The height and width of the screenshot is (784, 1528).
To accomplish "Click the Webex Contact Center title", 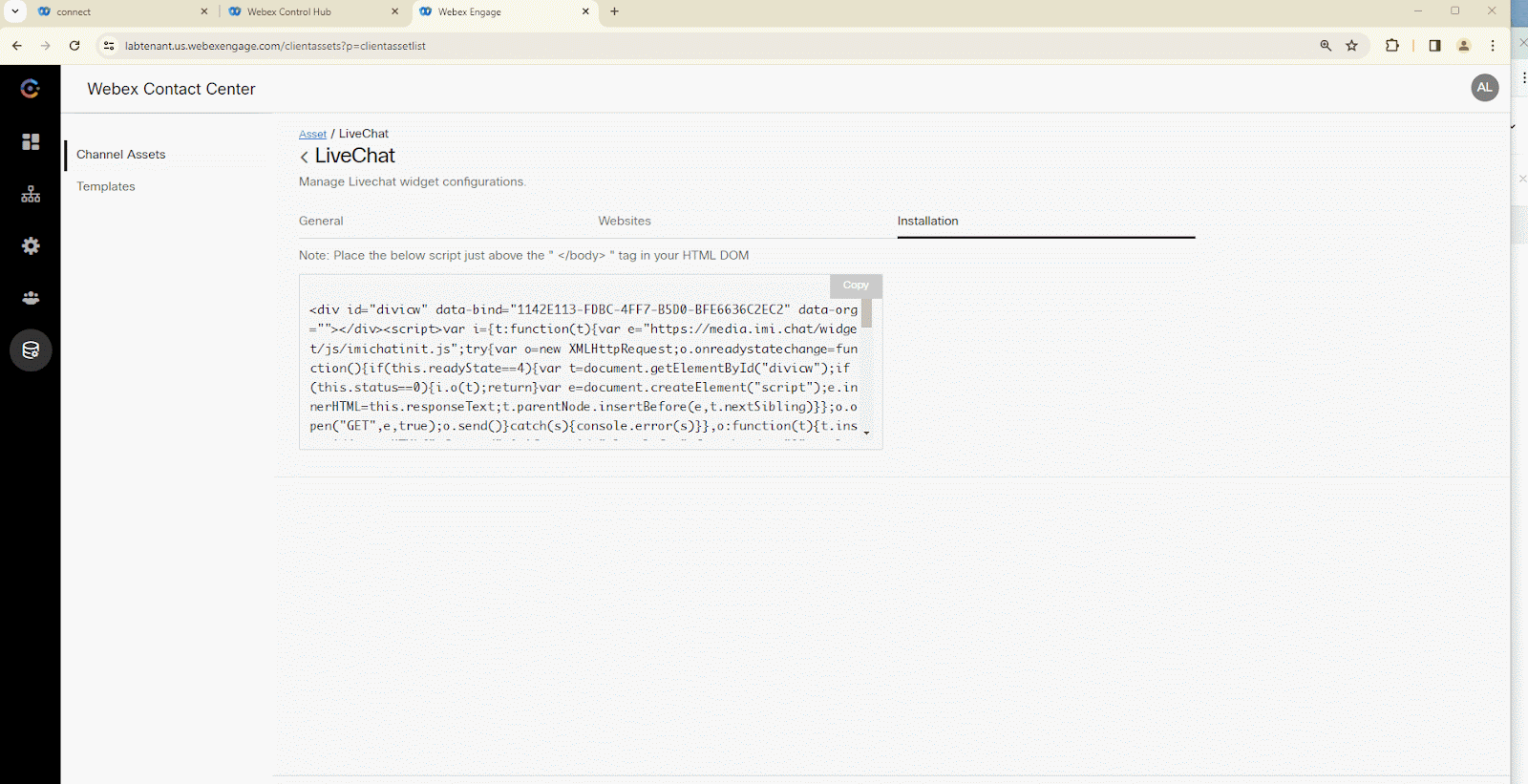I will (171, 89).
